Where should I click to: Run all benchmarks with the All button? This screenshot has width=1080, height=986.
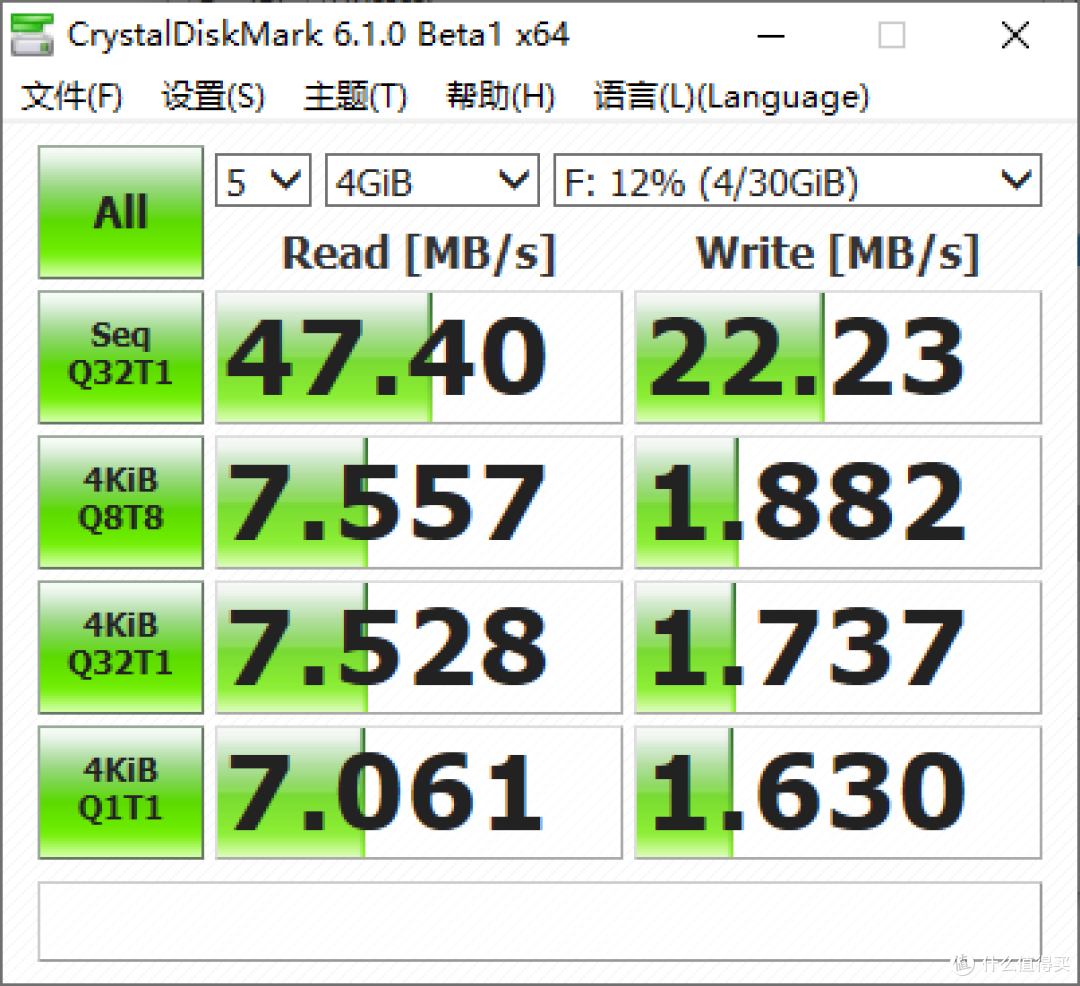click(121, 212)
